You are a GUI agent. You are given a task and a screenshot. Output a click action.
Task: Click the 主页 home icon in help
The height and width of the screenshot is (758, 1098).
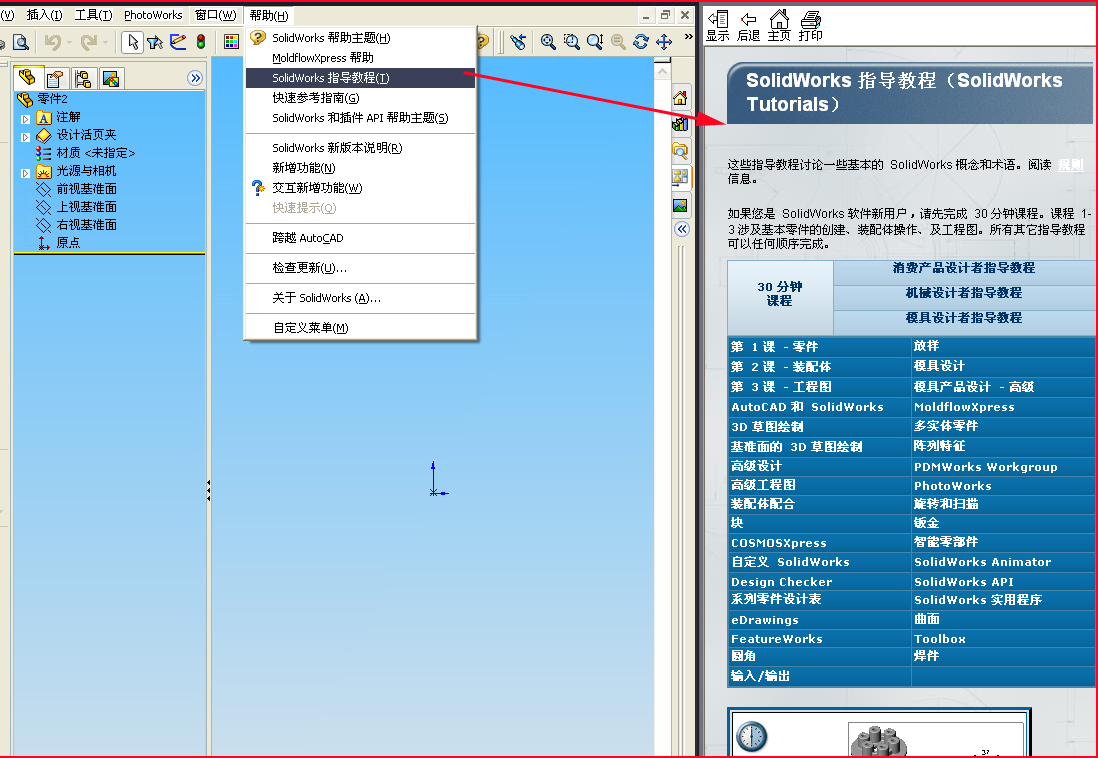point(779,26)
